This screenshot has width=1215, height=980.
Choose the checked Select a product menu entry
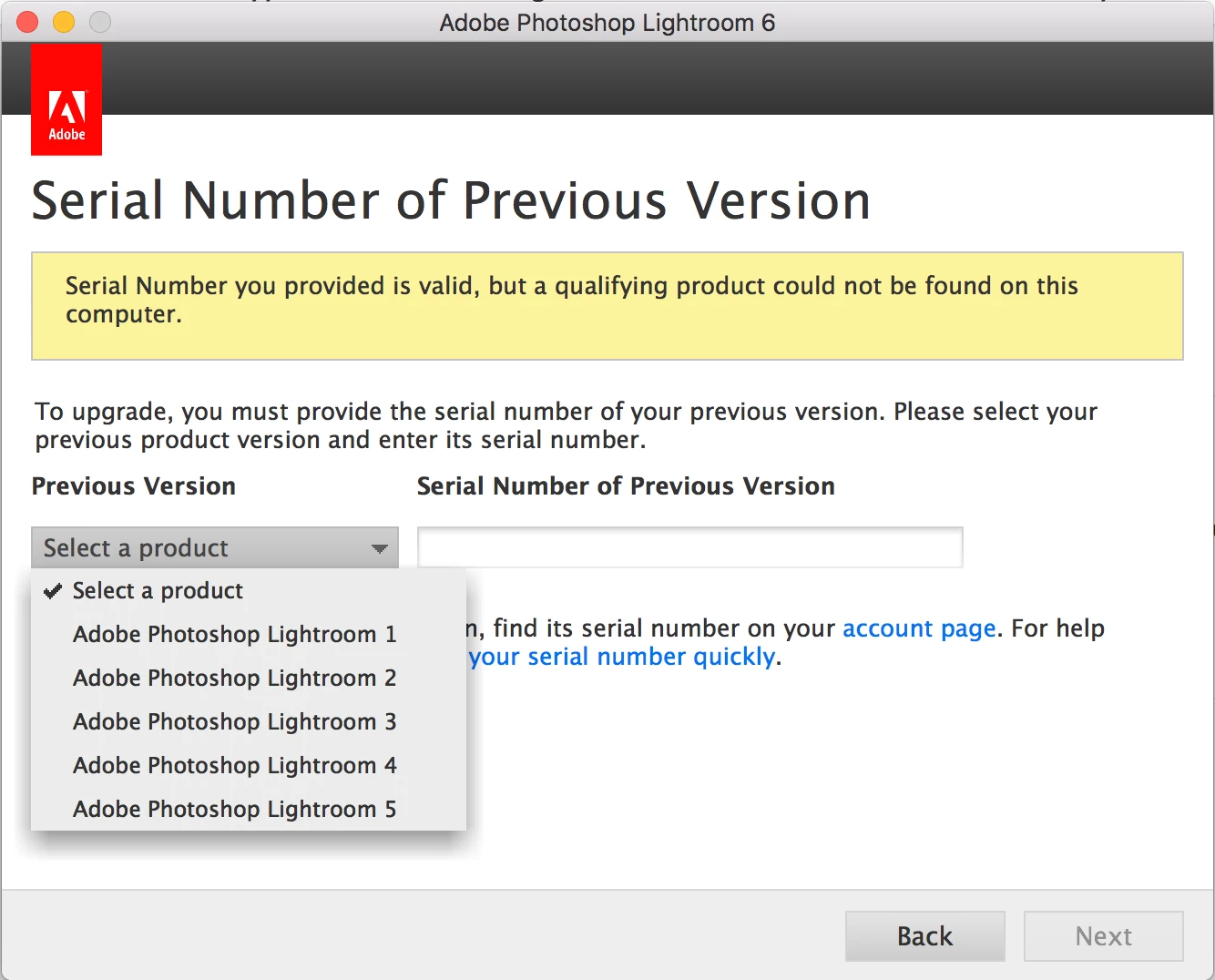(249, 591)
